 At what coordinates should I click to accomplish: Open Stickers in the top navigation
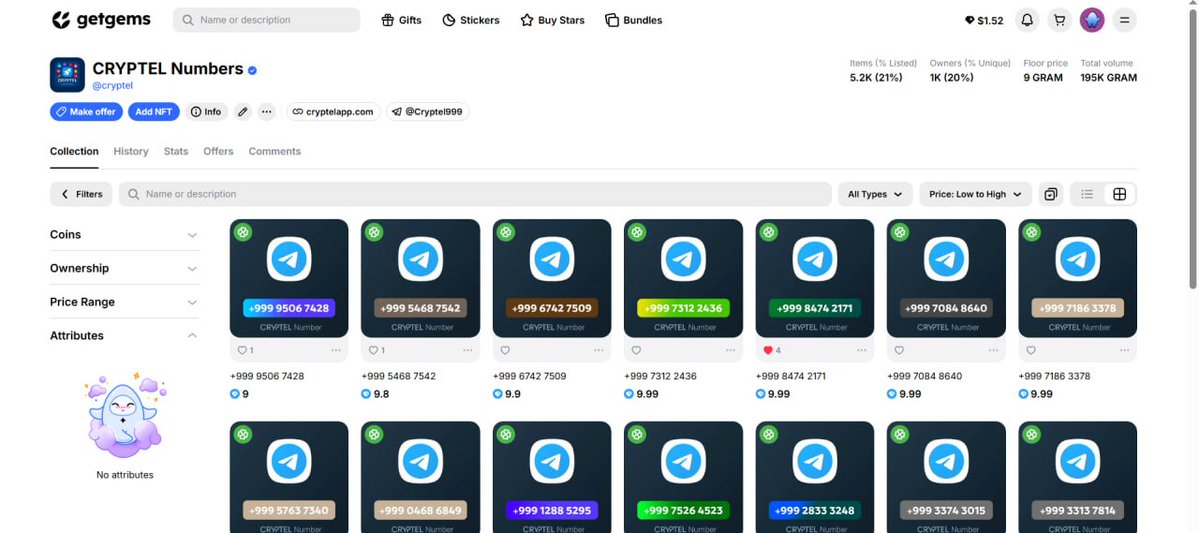(471, 20)
